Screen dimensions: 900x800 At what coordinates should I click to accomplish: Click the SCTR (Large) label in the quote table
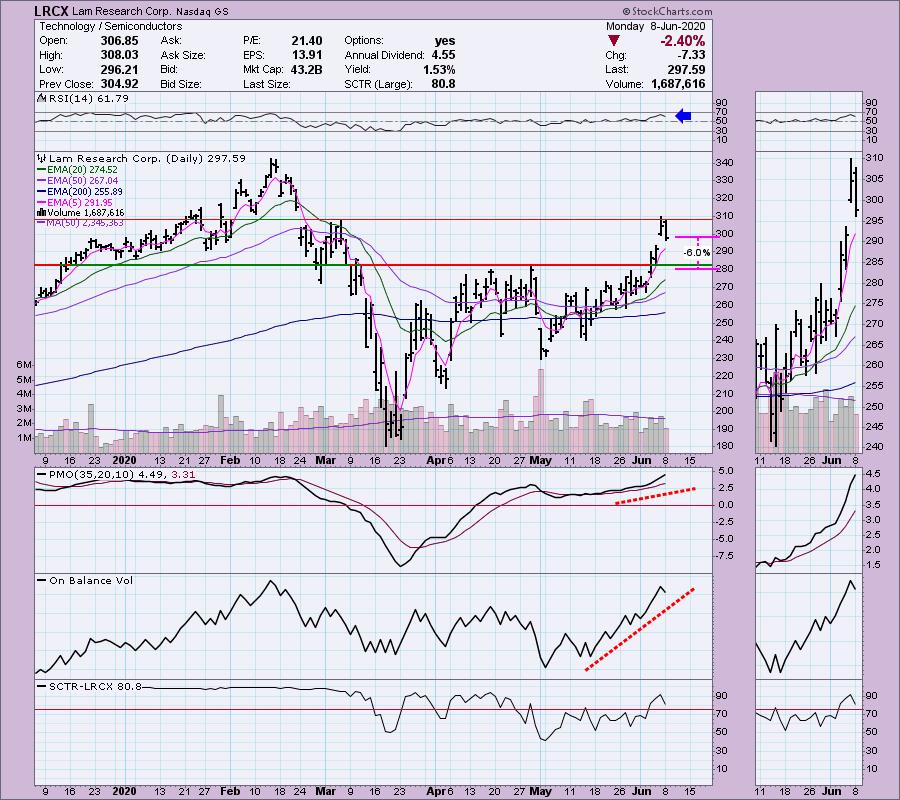tap(378, 84)
